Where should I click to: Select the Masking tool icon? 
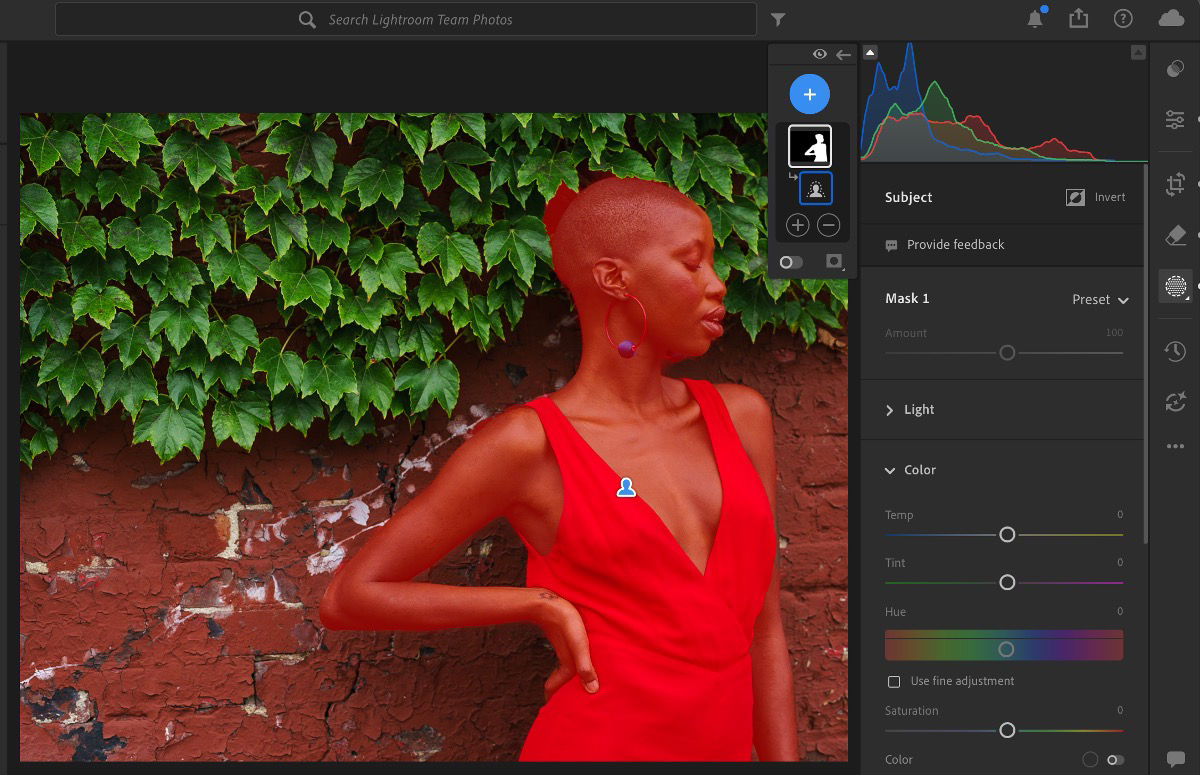(1176, 287)
